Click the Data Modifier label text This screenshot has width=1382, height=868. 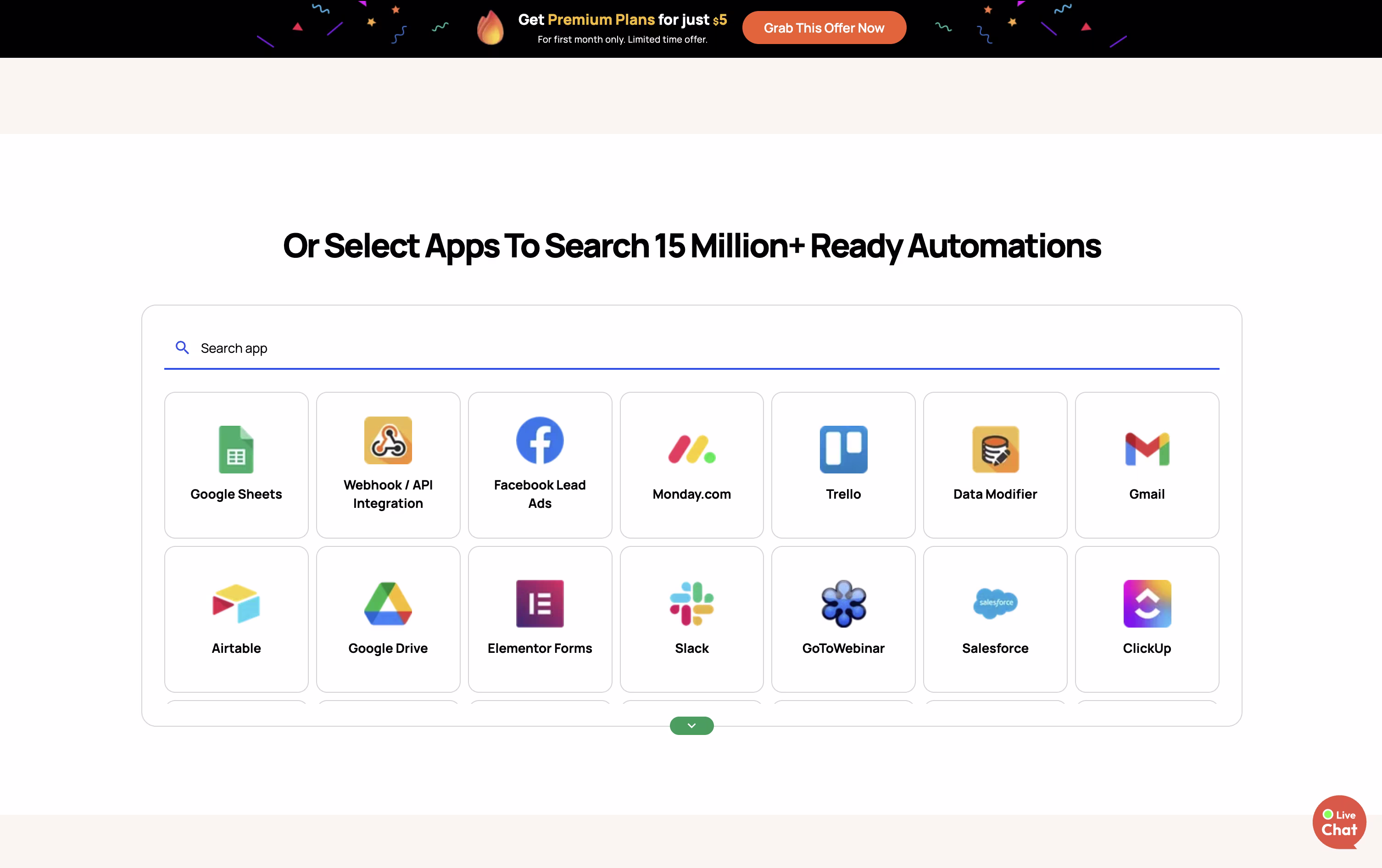[995, 494]
